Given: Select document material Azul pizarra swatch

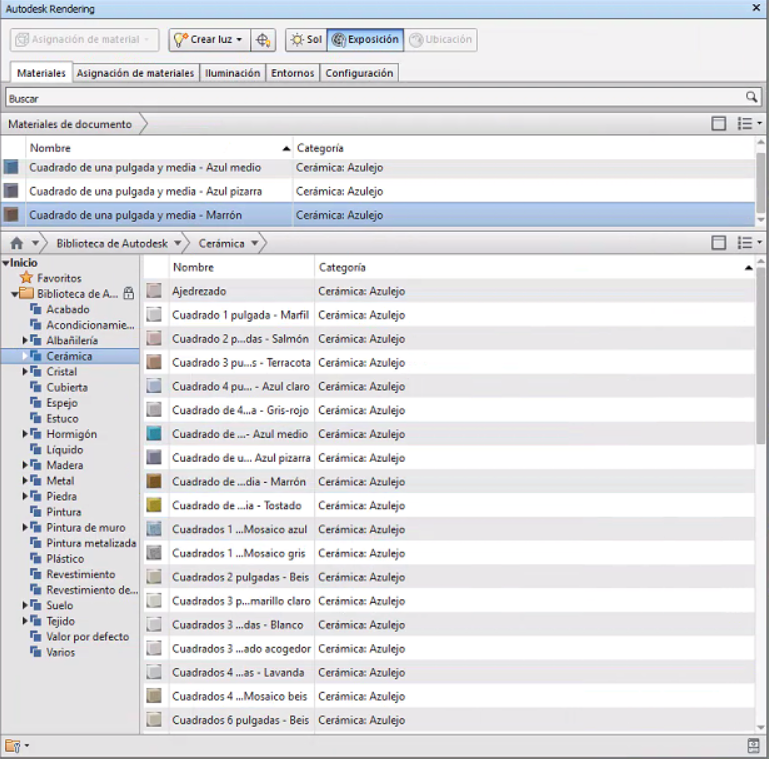Looking at the screenshot, I should click(11, 191).
